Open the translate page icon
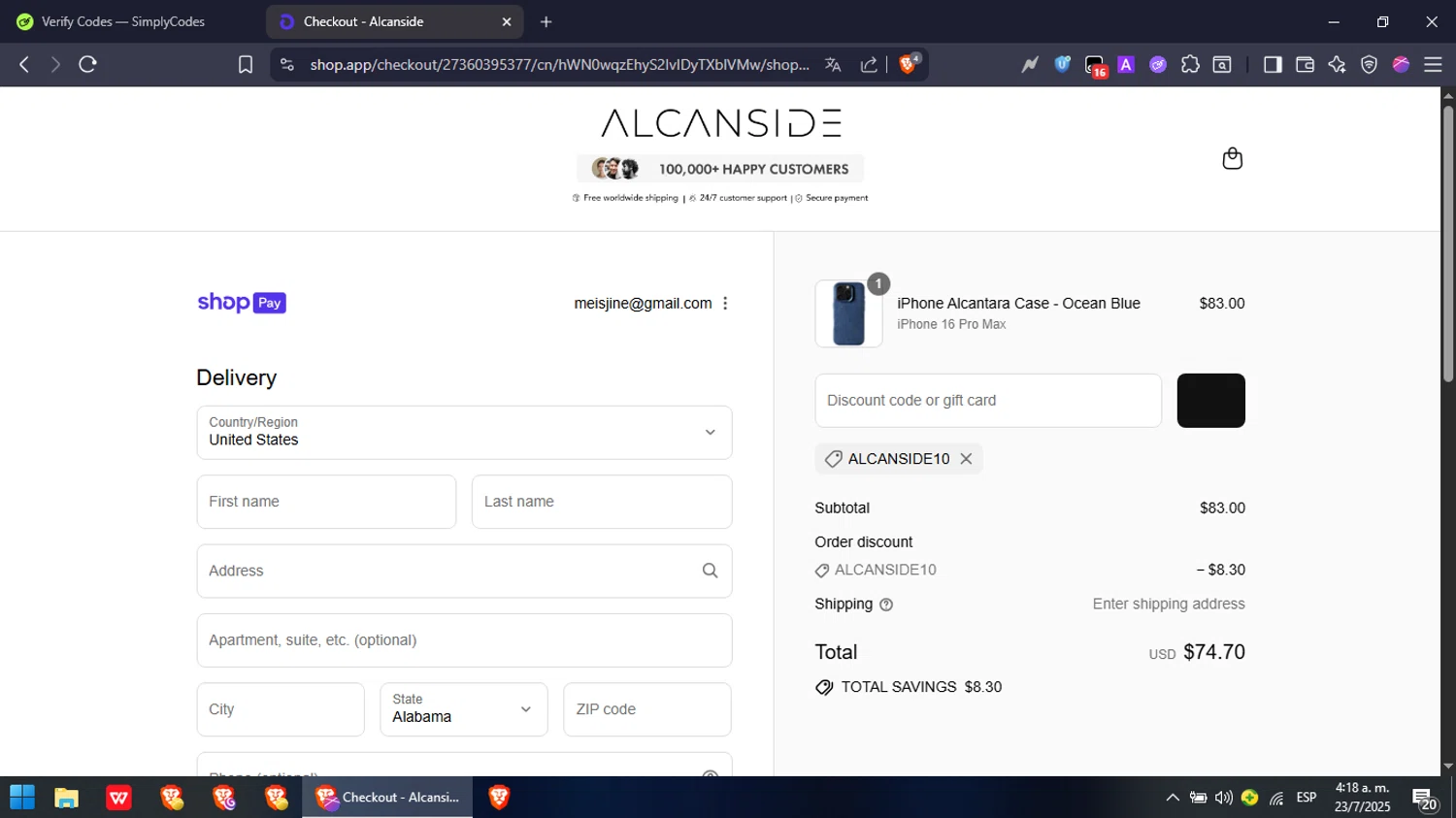Image resolution: width=1456 pixels, height=818 pixels. (833, 64)
